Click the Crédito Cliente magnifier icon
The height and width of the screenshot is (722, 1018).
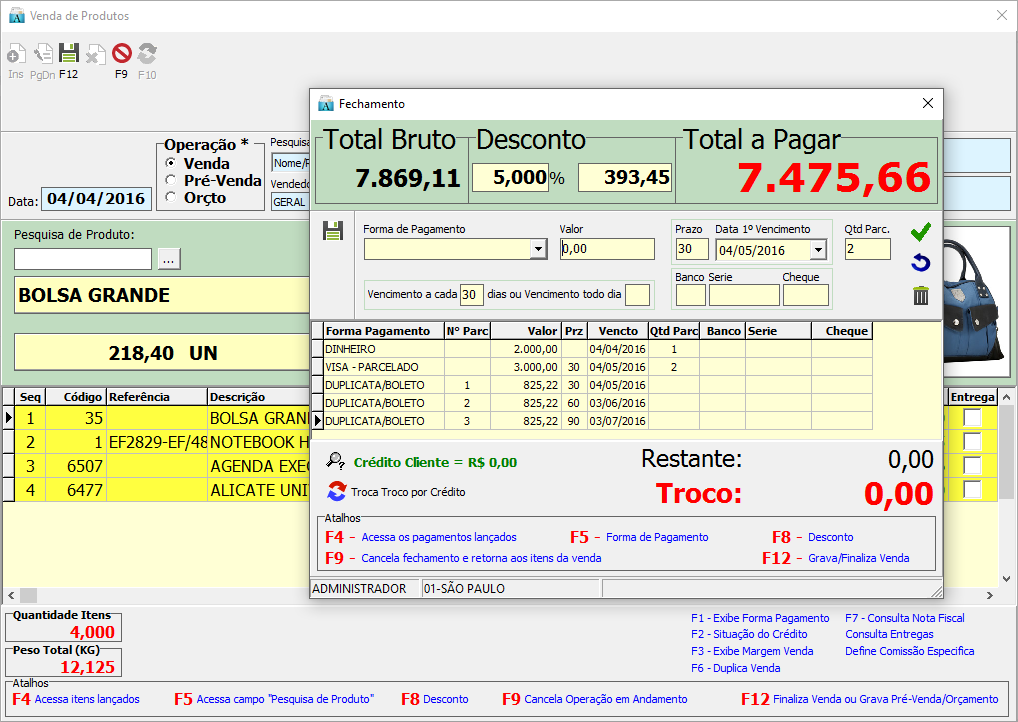click(x=336, y=462)
